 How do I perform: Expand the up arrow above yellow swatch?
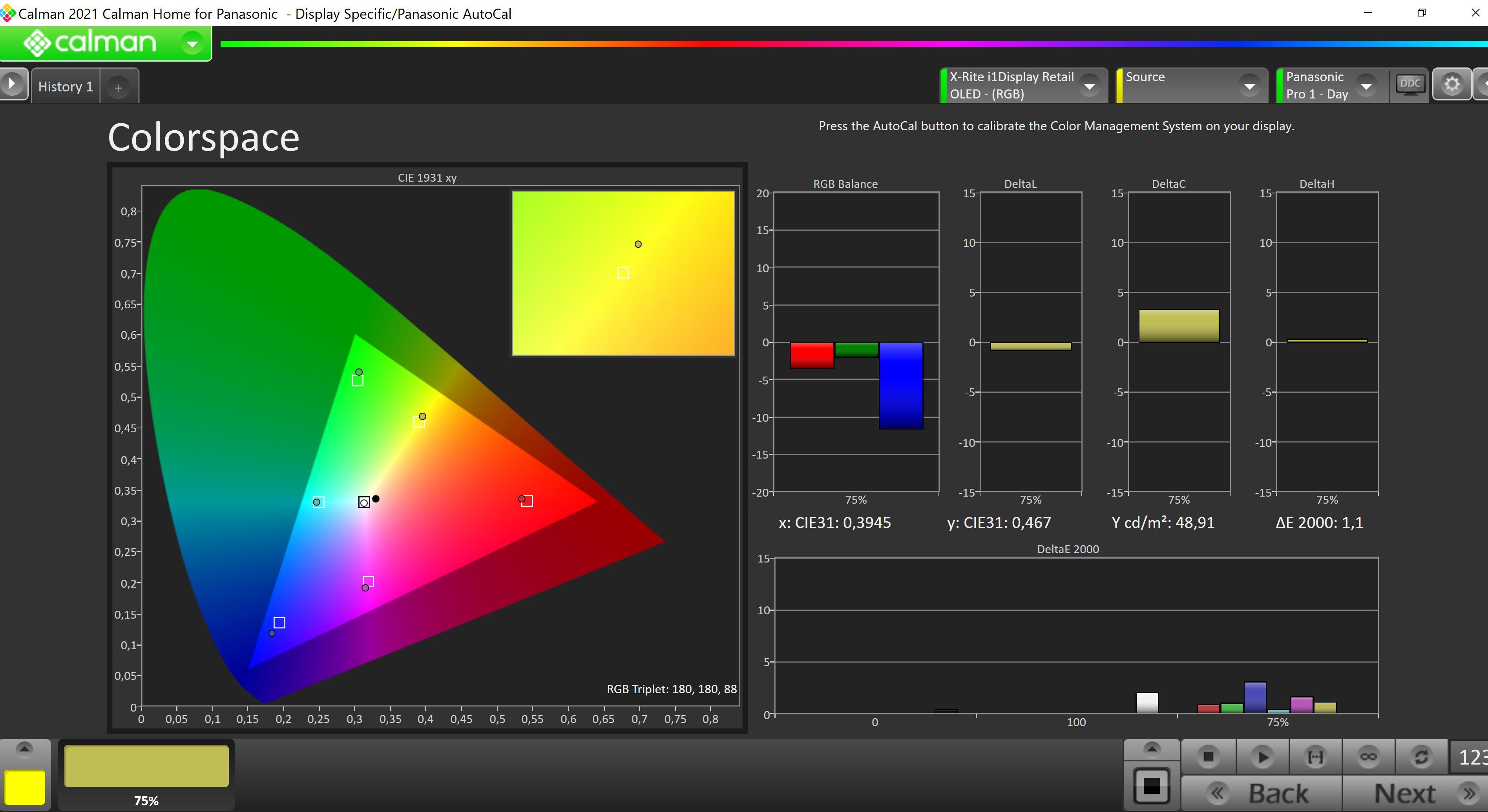pos(24,749)
